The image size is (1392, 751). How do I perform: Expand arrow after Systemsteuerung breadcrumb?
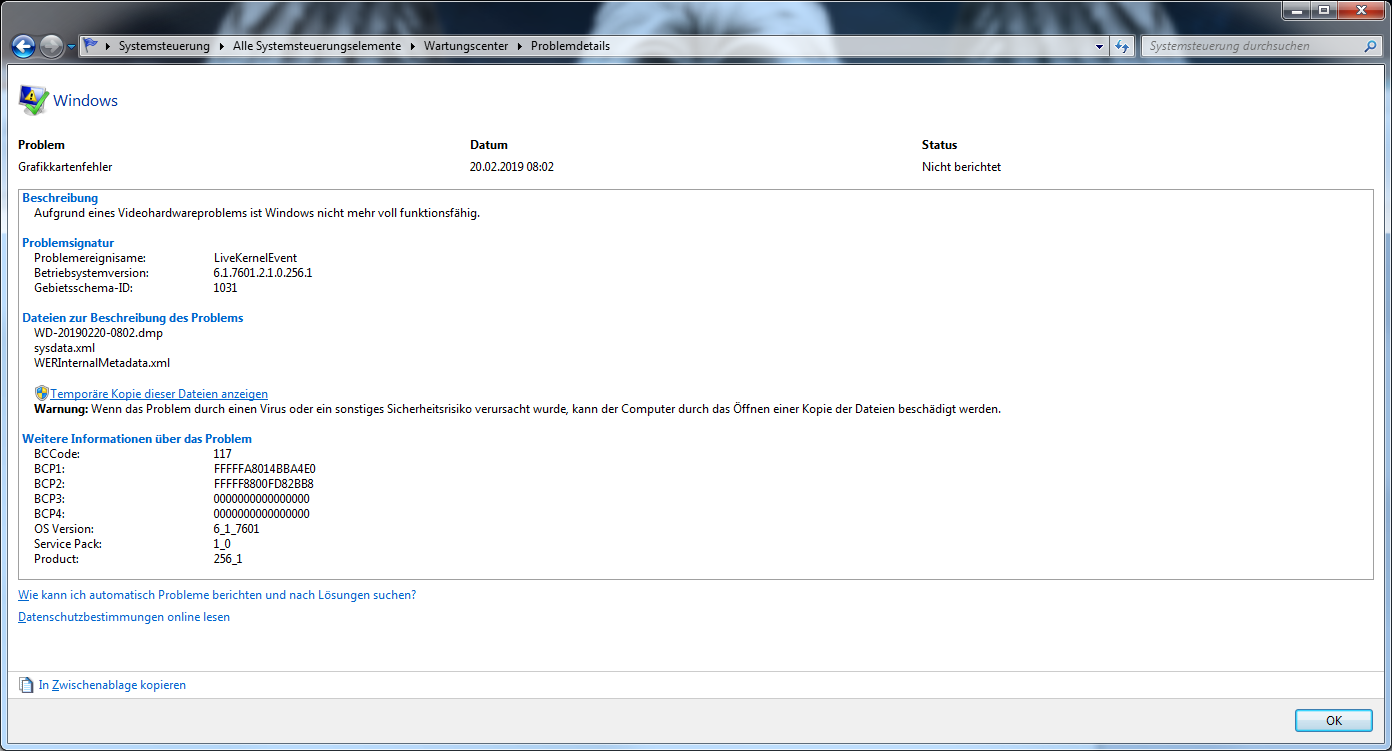pyautogui.click(x=221, y=46)
